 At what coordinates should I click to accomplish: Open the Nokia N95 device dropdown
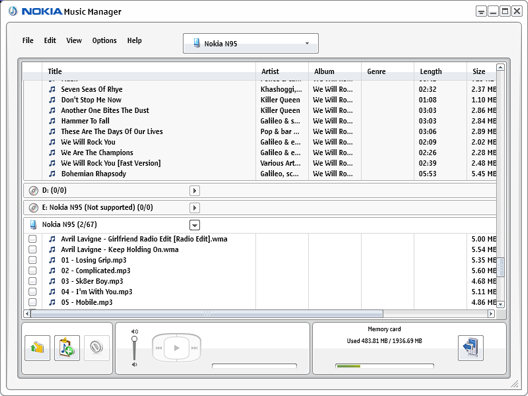pyautogui.click(x=251, y=43)
